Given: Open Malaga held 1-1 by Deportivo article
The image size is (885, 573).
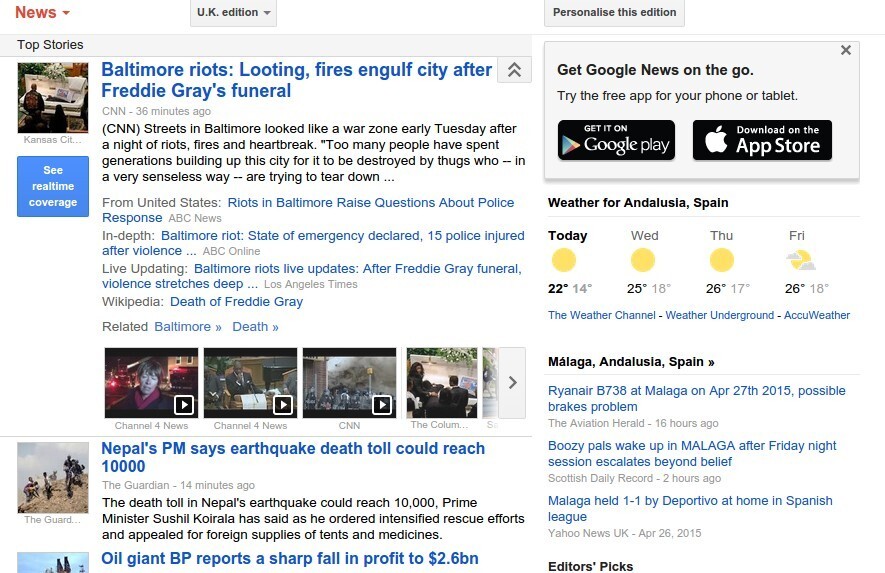Looking at the screenshot, I should (x=690, y=509).
